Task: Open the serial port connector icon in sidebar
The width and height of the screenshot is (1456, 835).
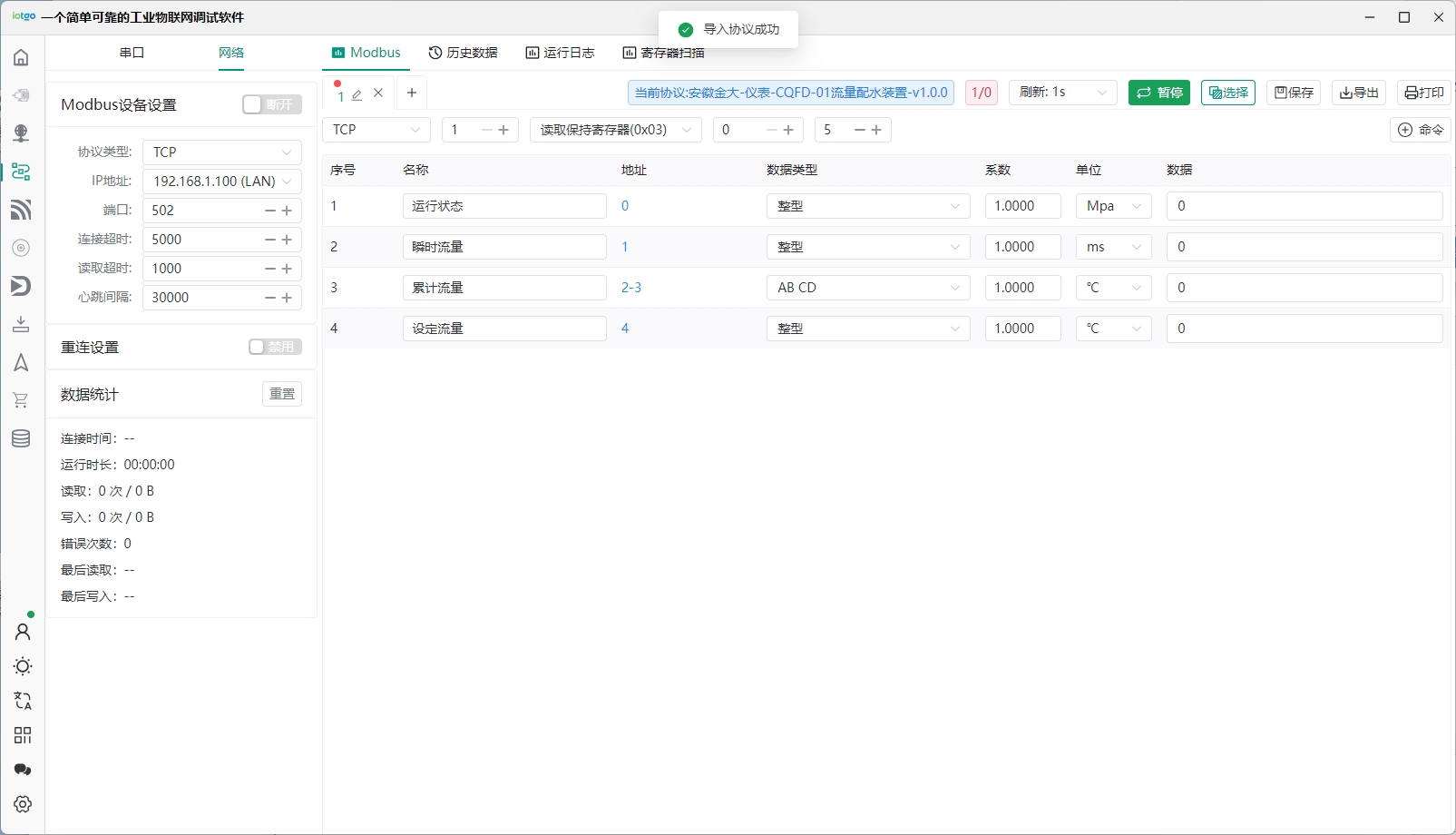Action: click(x=21, y=95)
